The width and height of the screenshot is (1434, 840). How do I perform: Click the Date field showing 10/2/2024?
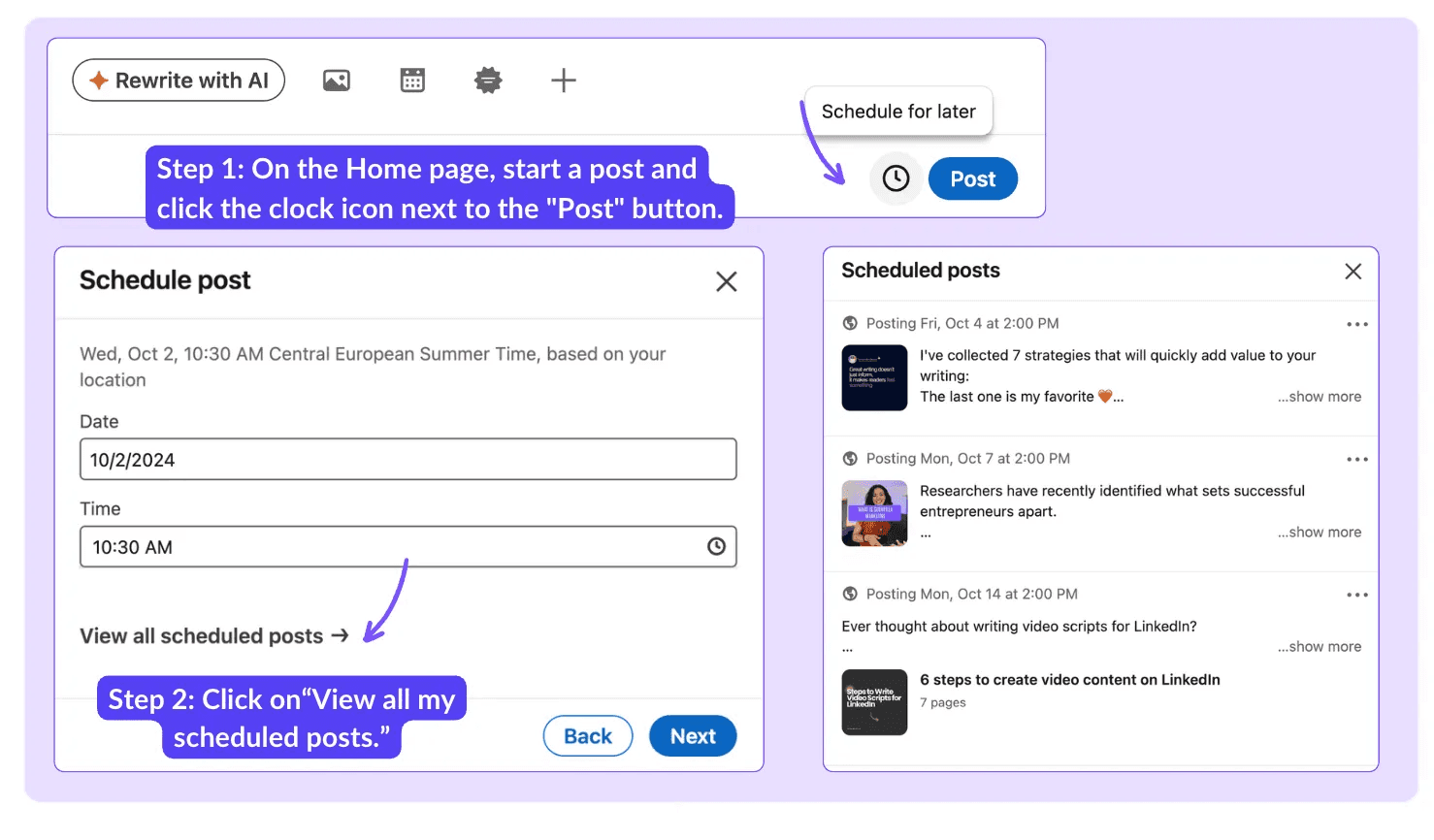click(408, 460)
